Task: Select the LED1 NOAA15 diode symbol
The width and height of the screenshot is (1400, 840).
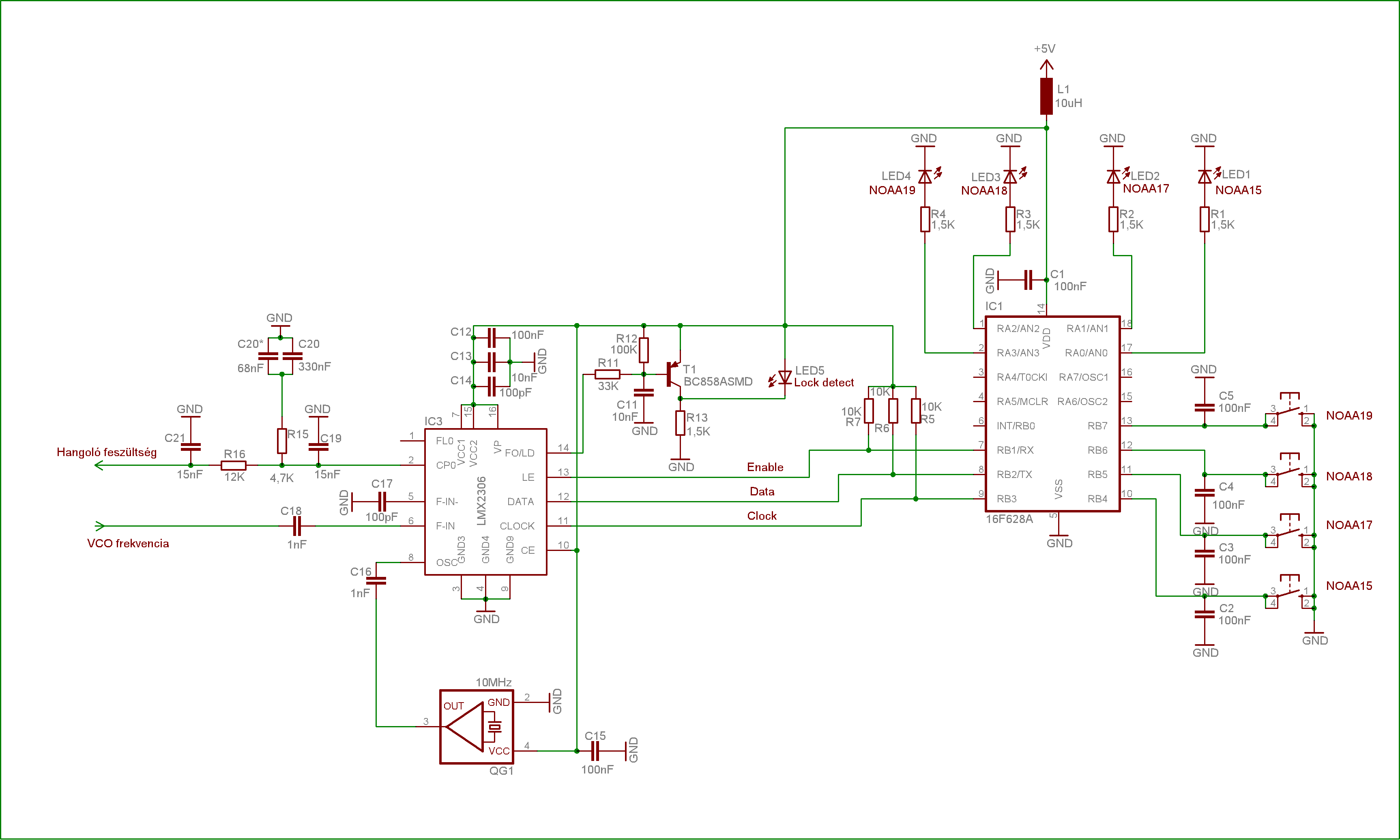Action: 1204,177
